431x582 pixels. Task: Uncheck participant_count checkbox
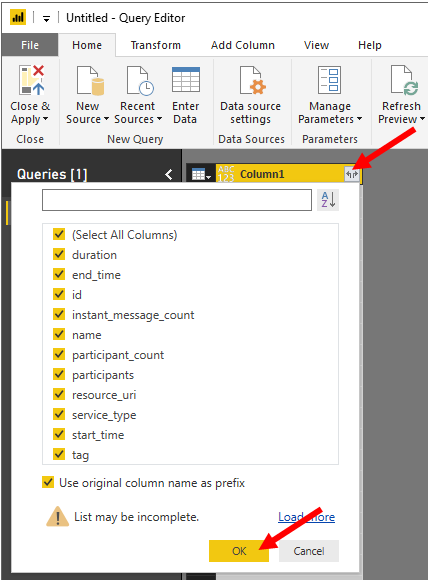coord(59,354)
